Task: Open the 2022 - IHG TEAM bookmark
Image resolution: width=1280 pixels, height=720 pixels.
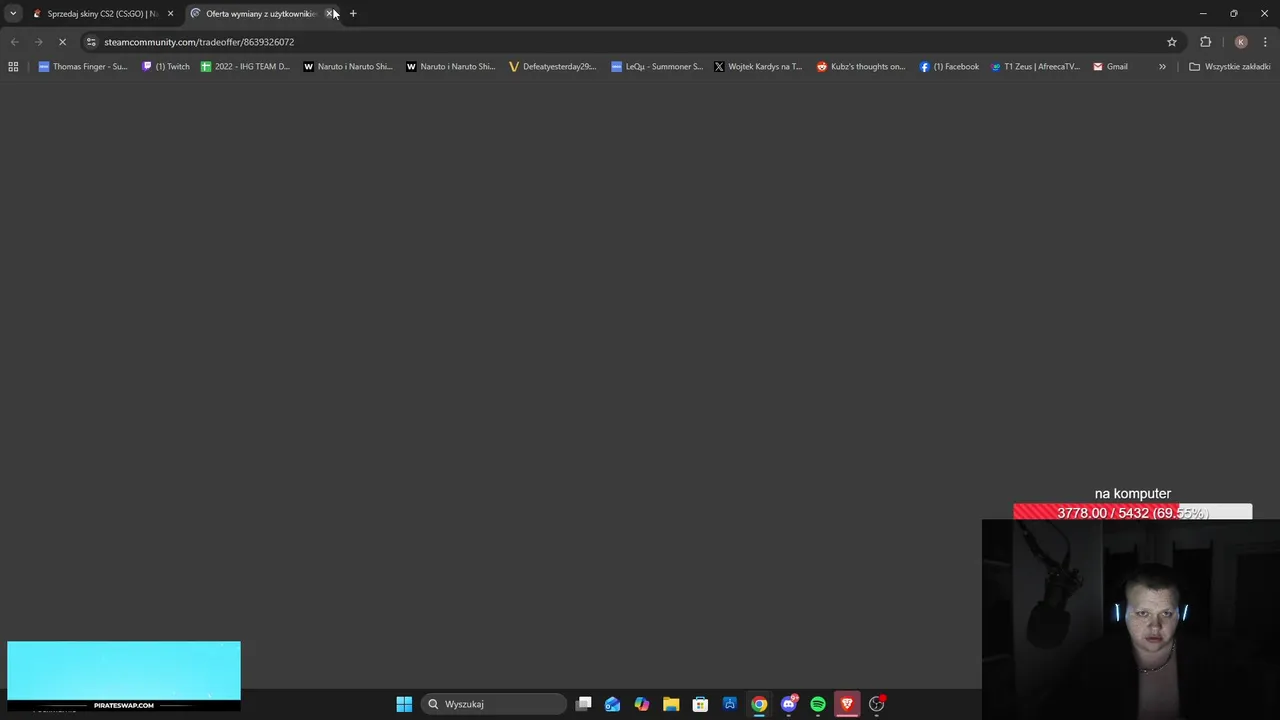Action: pos(245,67)
